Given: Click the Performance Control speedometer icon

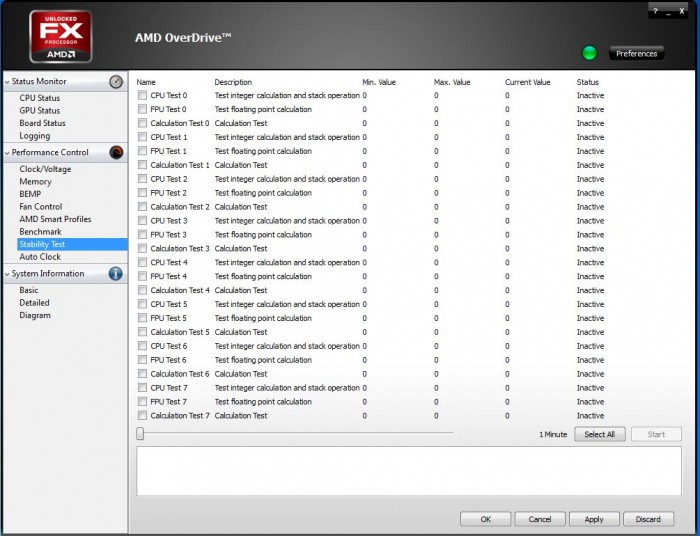Looking at the screenshot, I should pos(116,153).
